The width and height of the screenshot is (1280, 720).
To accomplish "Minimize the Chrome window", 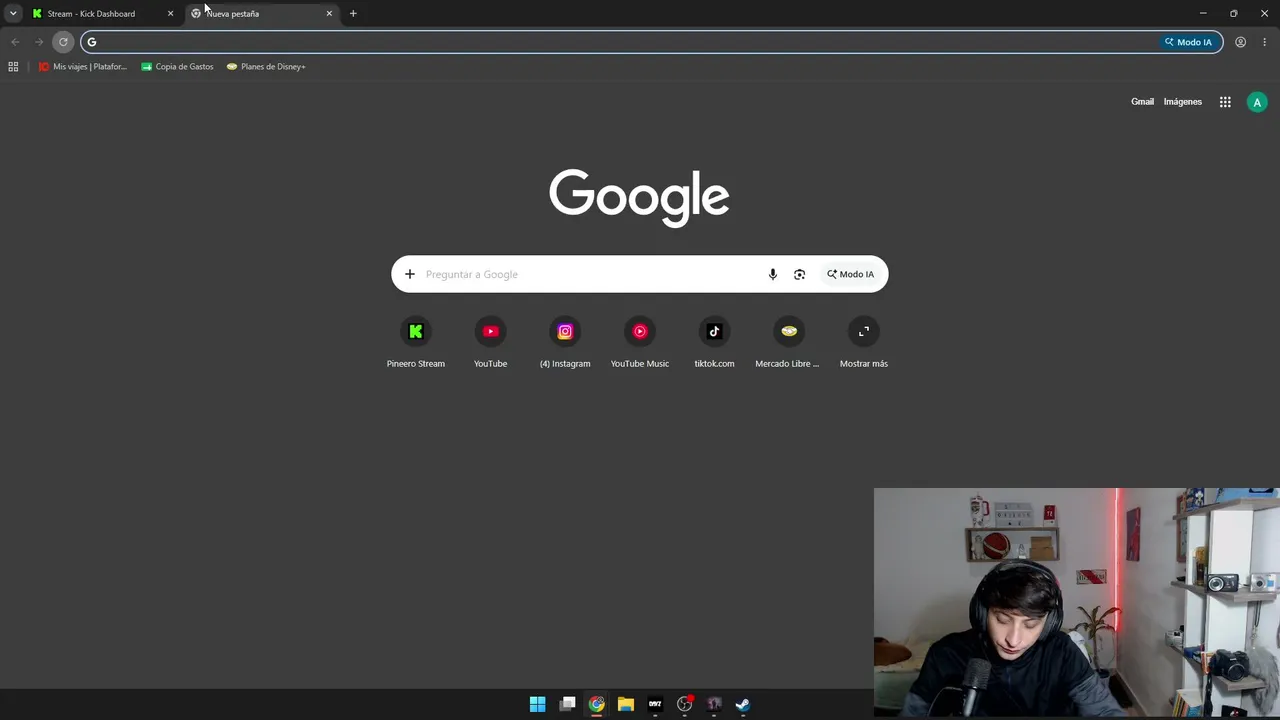I will tap(1203, 14).
